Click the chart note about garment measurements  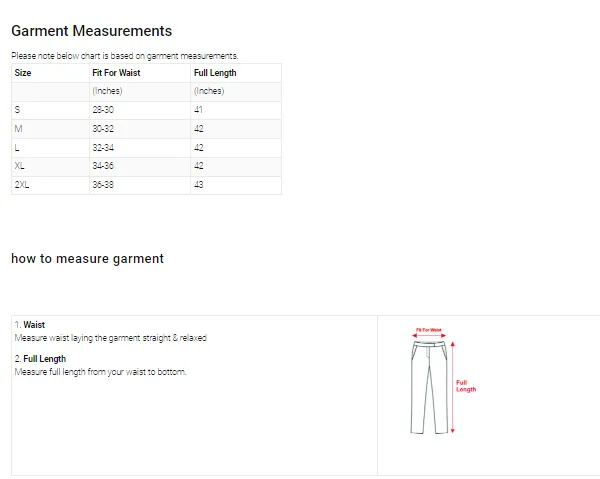pyautogui.click(x=124, y=56)
